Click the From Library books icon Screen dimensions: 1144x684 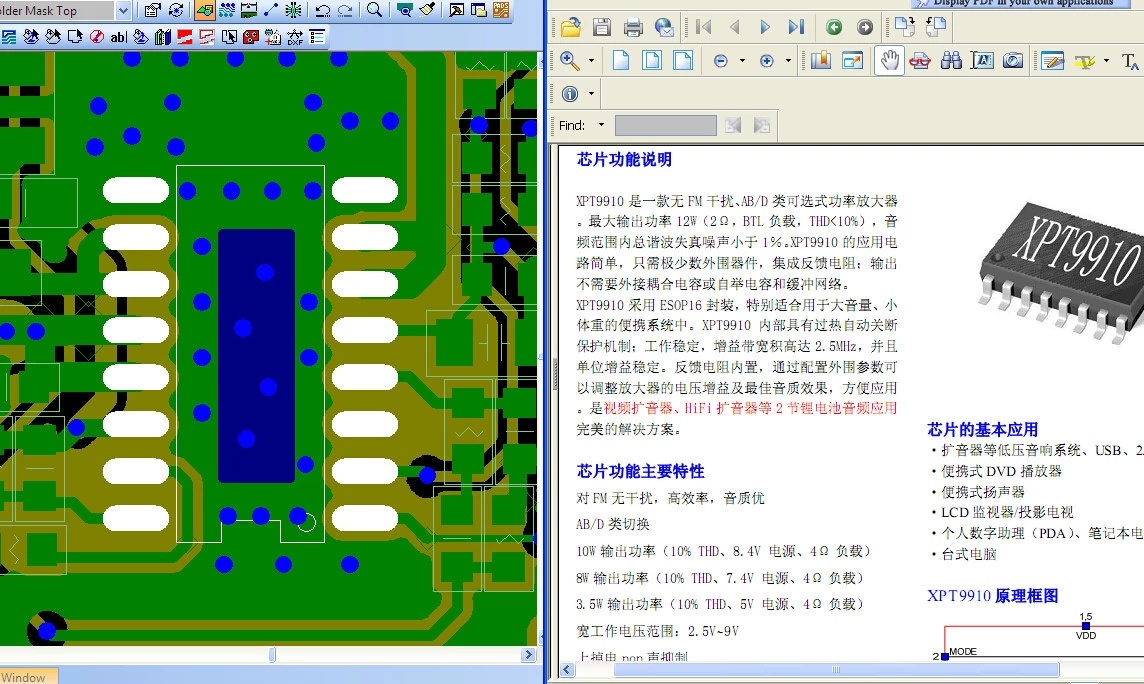163,36
